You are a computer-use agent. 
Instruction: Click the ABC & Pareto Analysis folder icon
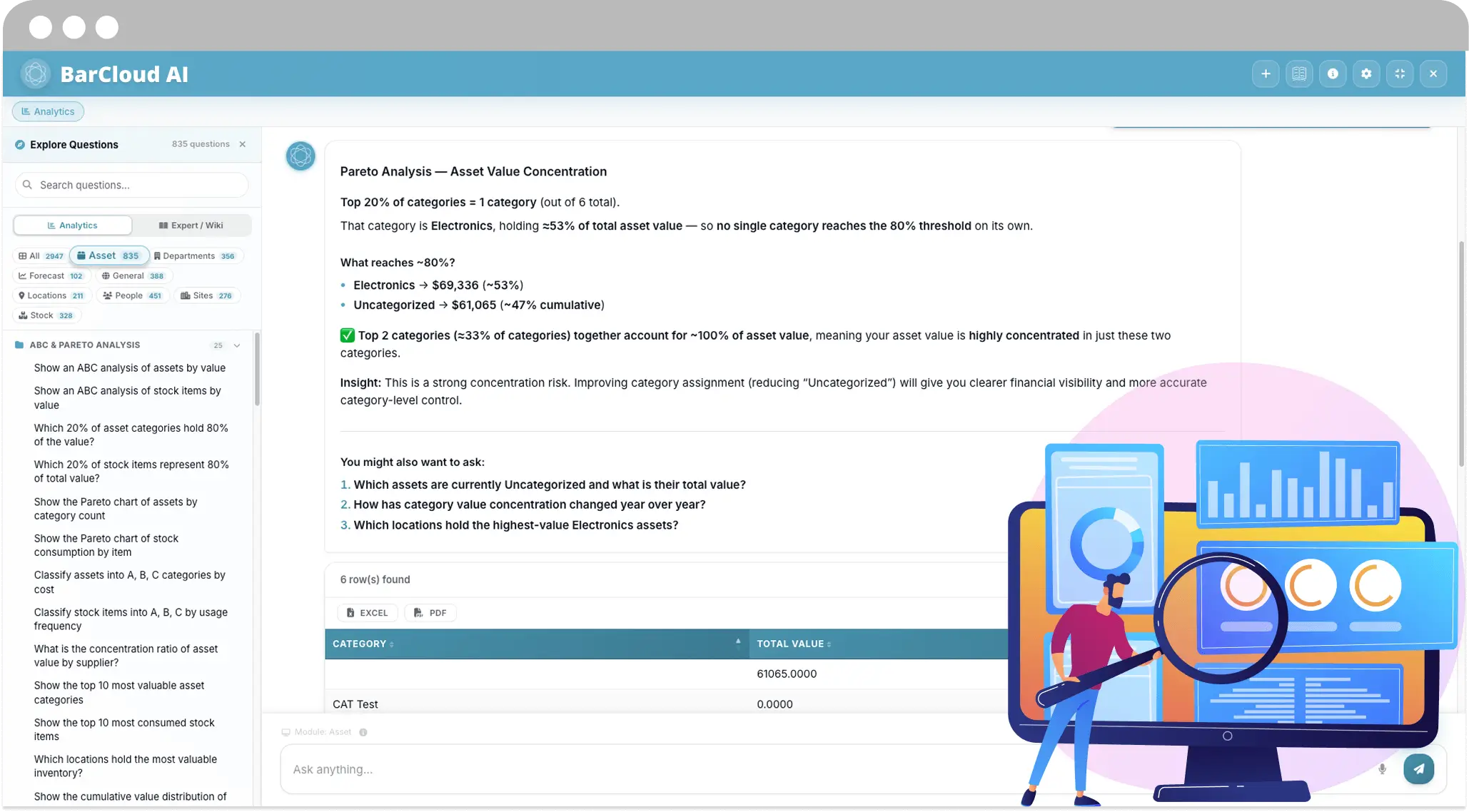(x=19, y=345)
